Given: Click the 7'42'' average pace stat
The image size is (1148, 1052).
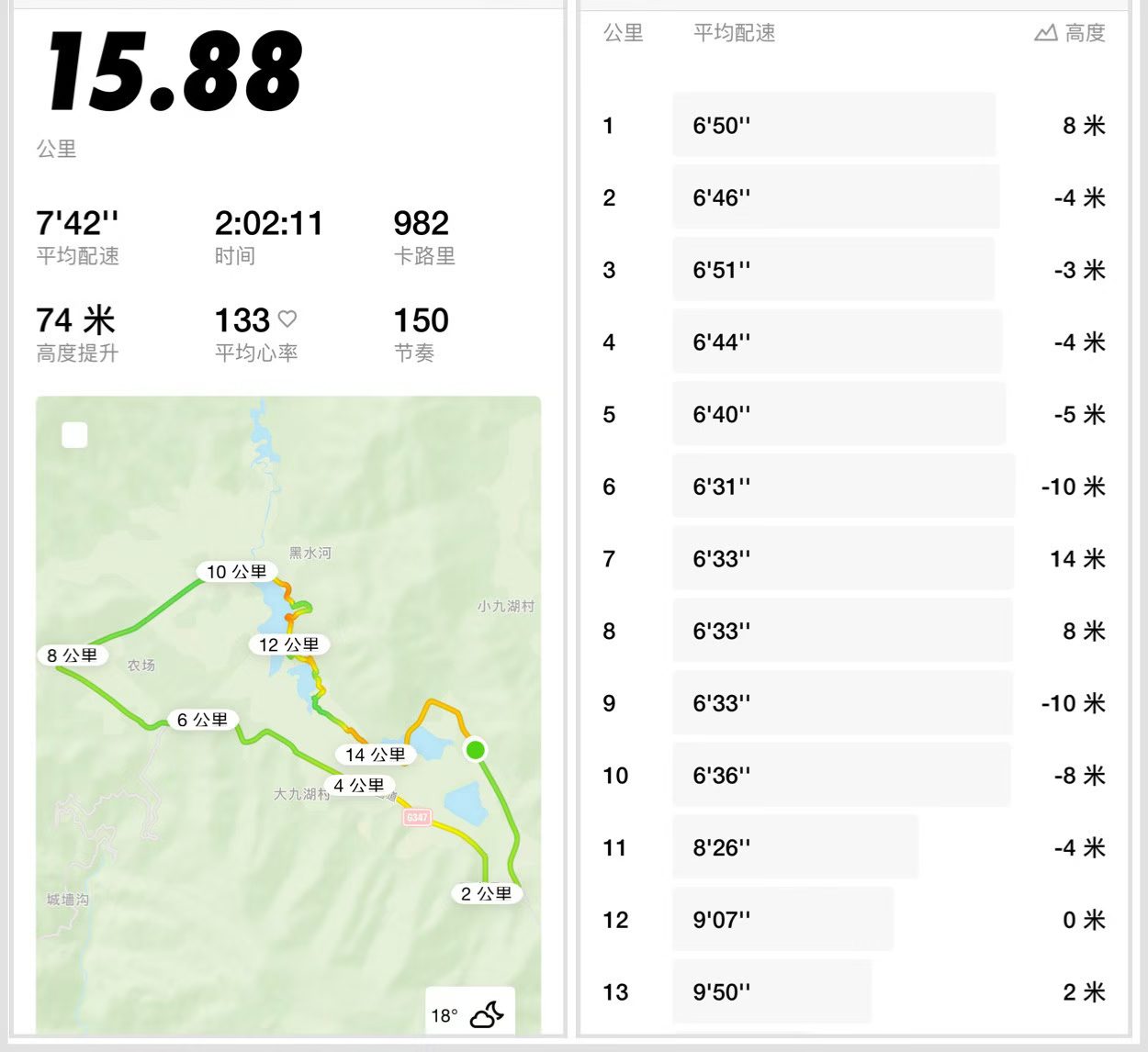Looking at the screenshot, I should 77,223.
